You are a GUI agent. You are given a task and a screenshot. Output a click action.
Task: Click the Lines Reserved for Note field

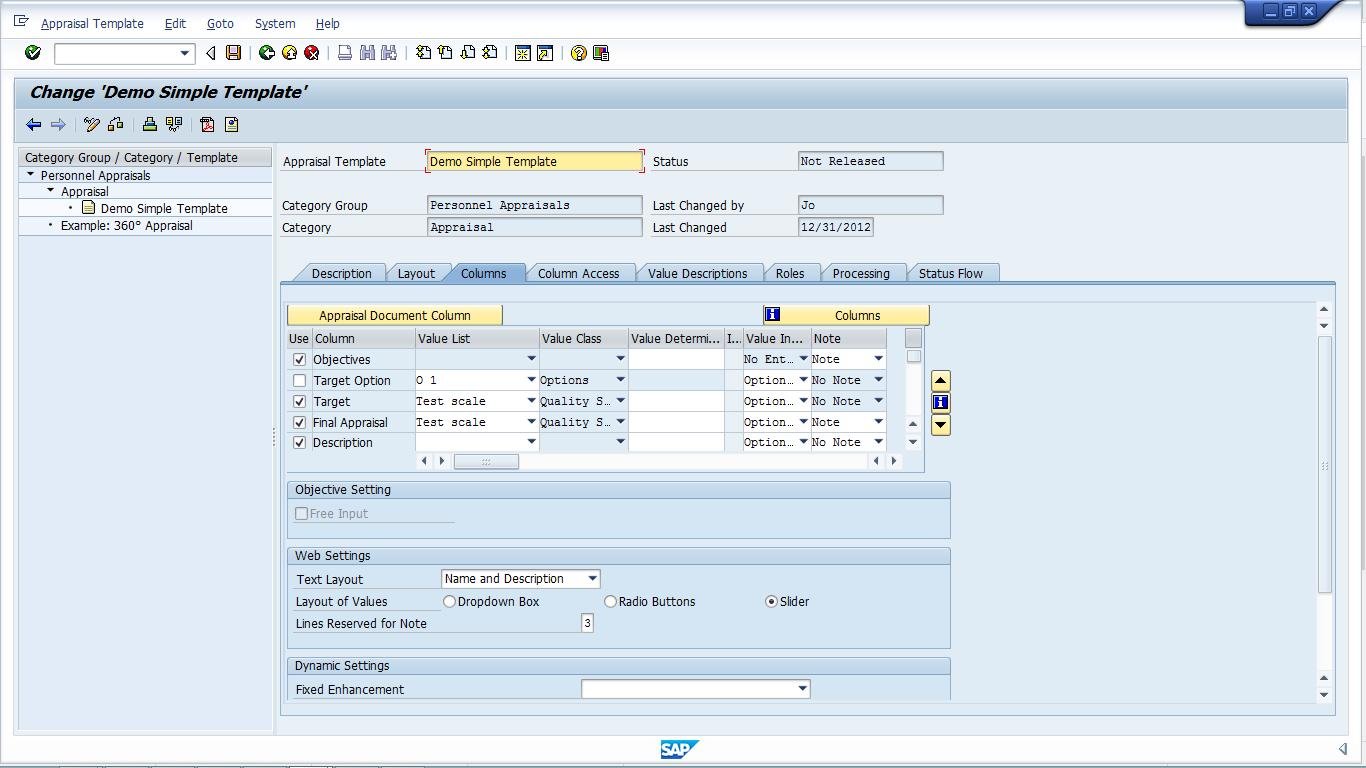click(x=587, y=623)
